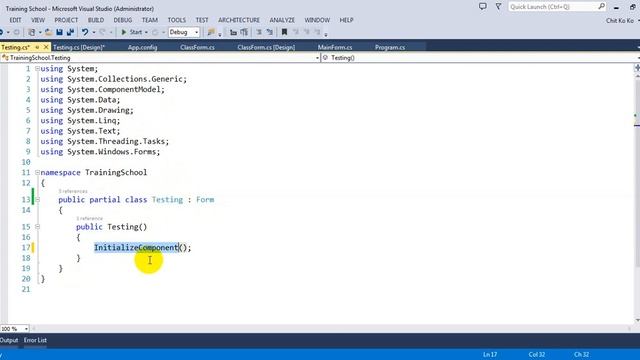This screenshot has height=360, width=640.
Task: Open the Debug configuration combo box
Action: (x=184, y=32)
